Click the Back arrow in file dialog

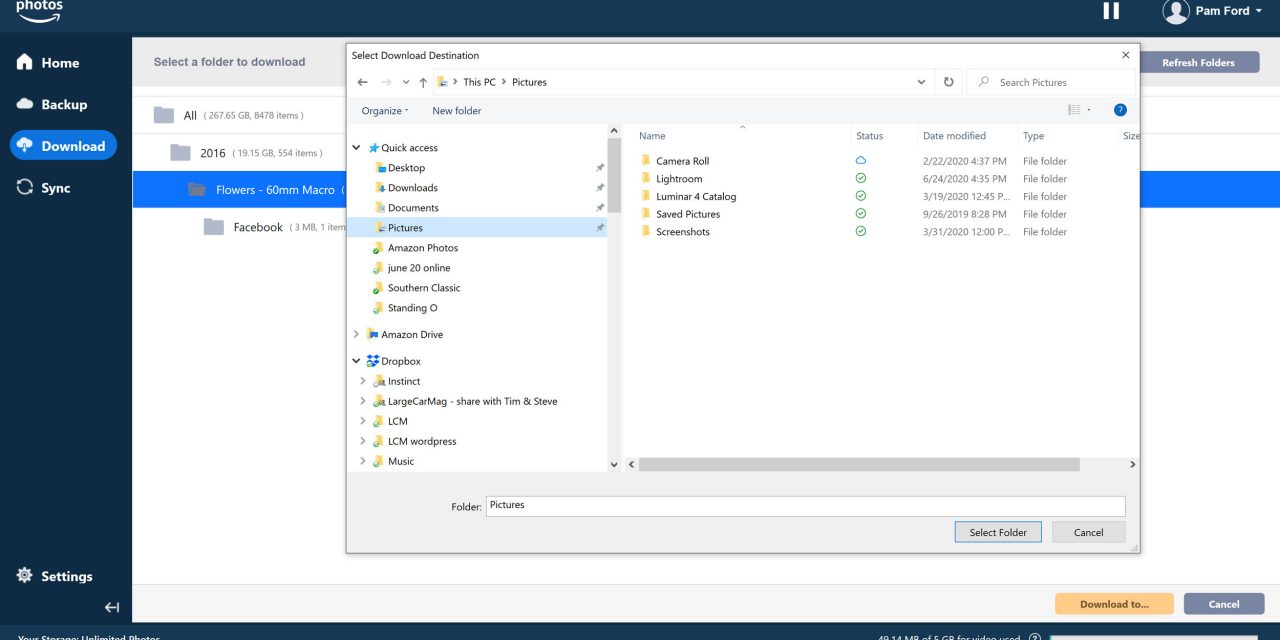tap(363, 82)
